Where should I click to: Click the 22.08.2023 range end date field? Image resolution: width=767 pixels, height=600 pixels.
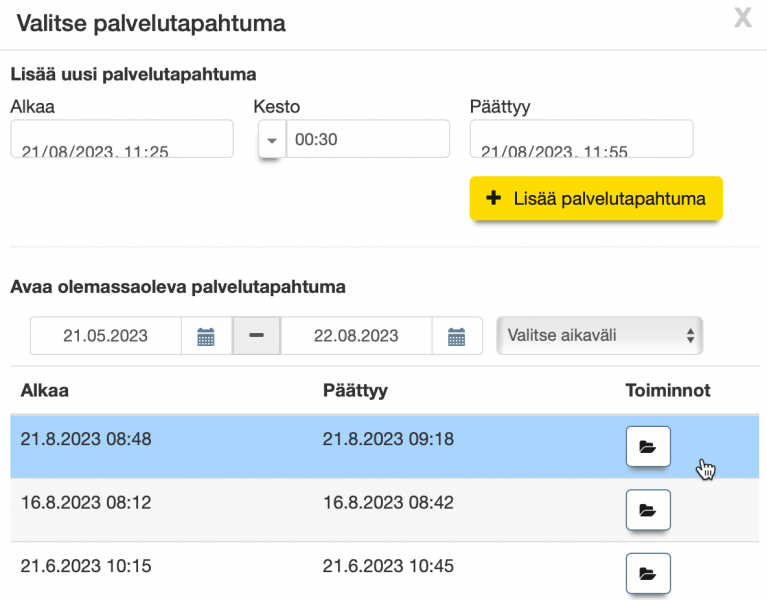pyautogui.click(x=356, y=336)
